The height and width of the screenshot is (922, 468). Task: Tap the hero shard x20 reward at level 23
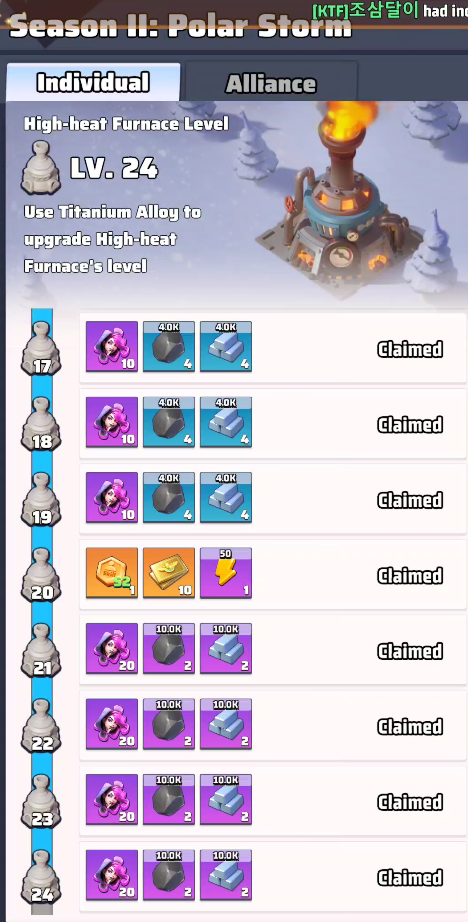[x=112, y=800]
